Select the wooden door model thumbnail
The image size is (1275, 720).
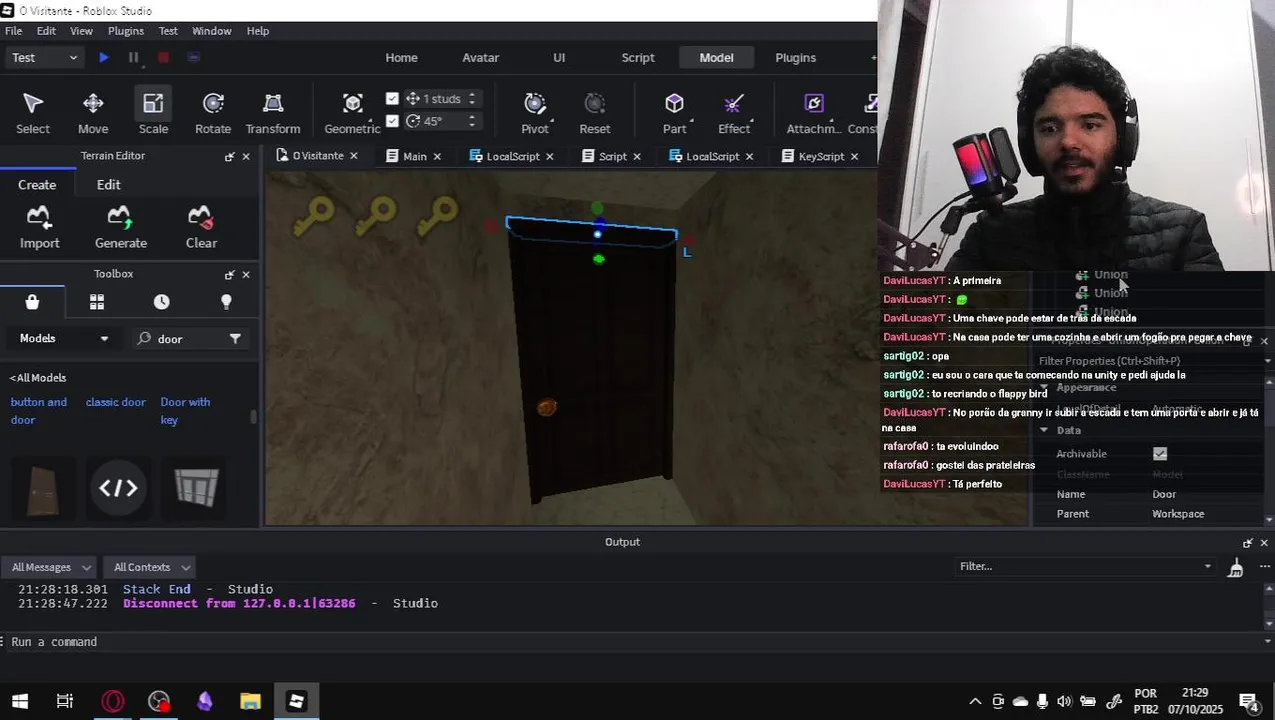click(x=42, y=489)
